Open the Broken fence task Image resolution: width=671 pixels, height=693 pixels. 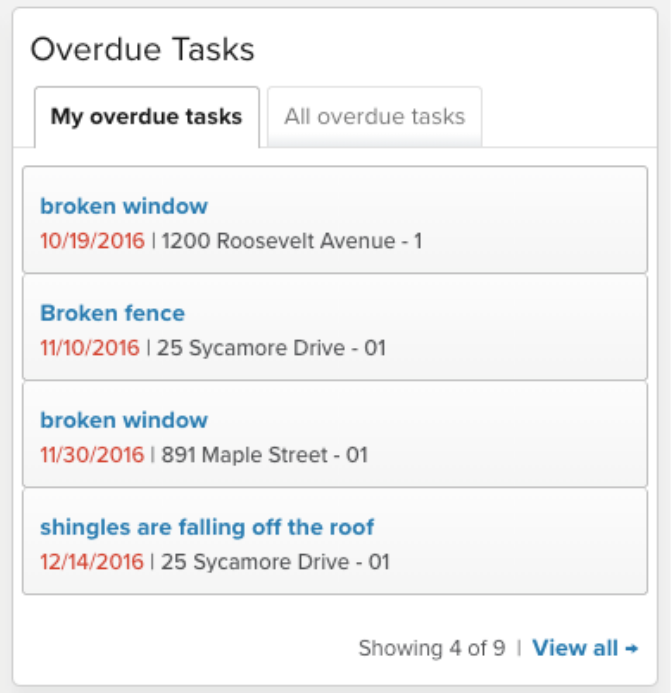pos(112,313)
